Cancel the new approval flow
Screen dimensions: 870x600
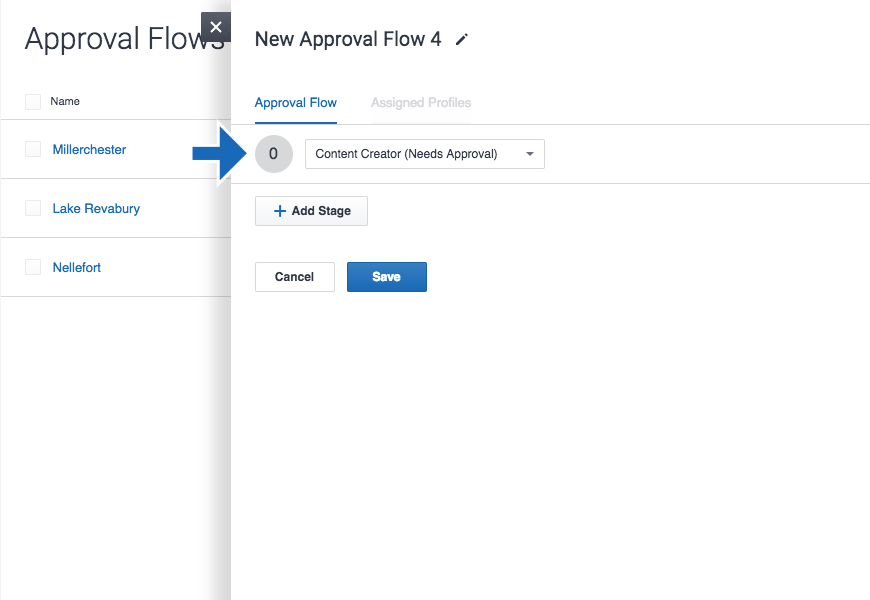tap(294, 277)
